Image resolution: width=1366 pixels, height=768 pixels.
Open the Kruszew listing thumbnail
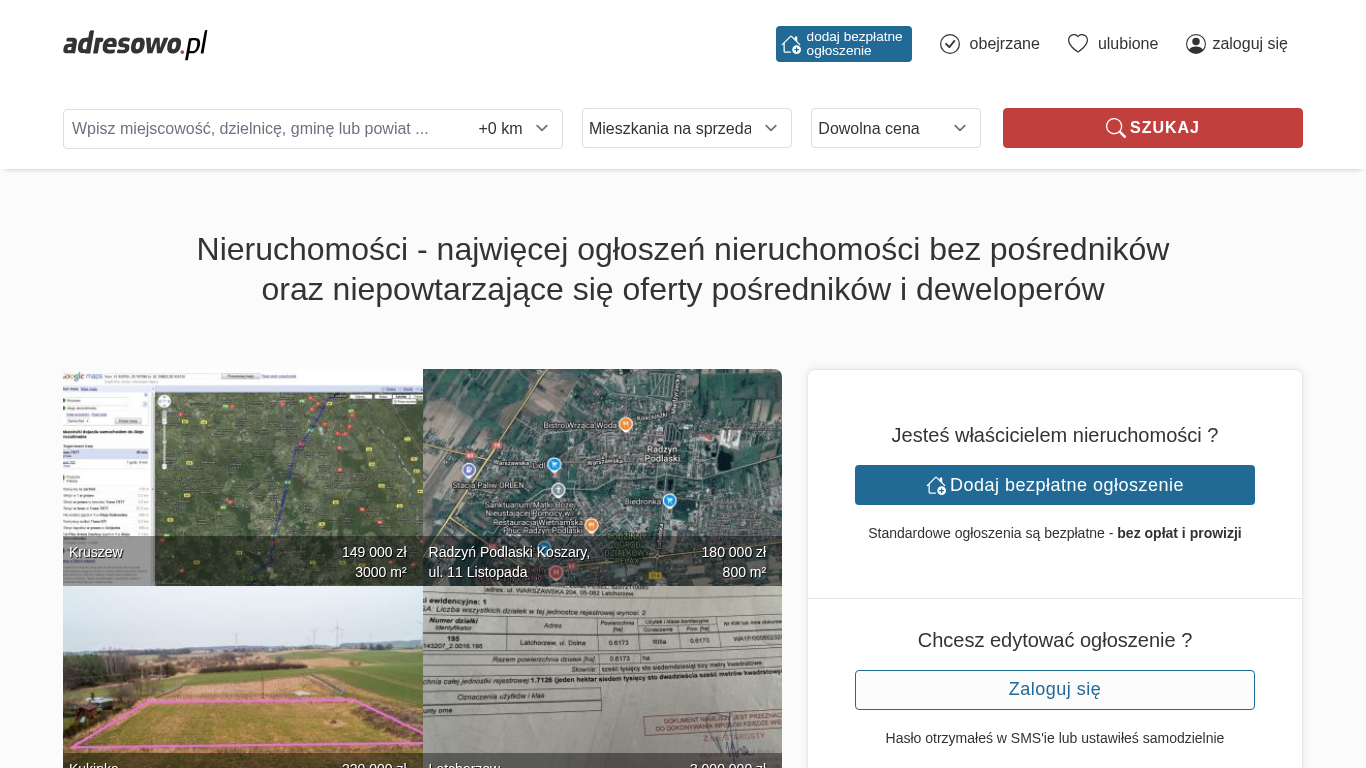pyautogui.click(x=242, y=470)
